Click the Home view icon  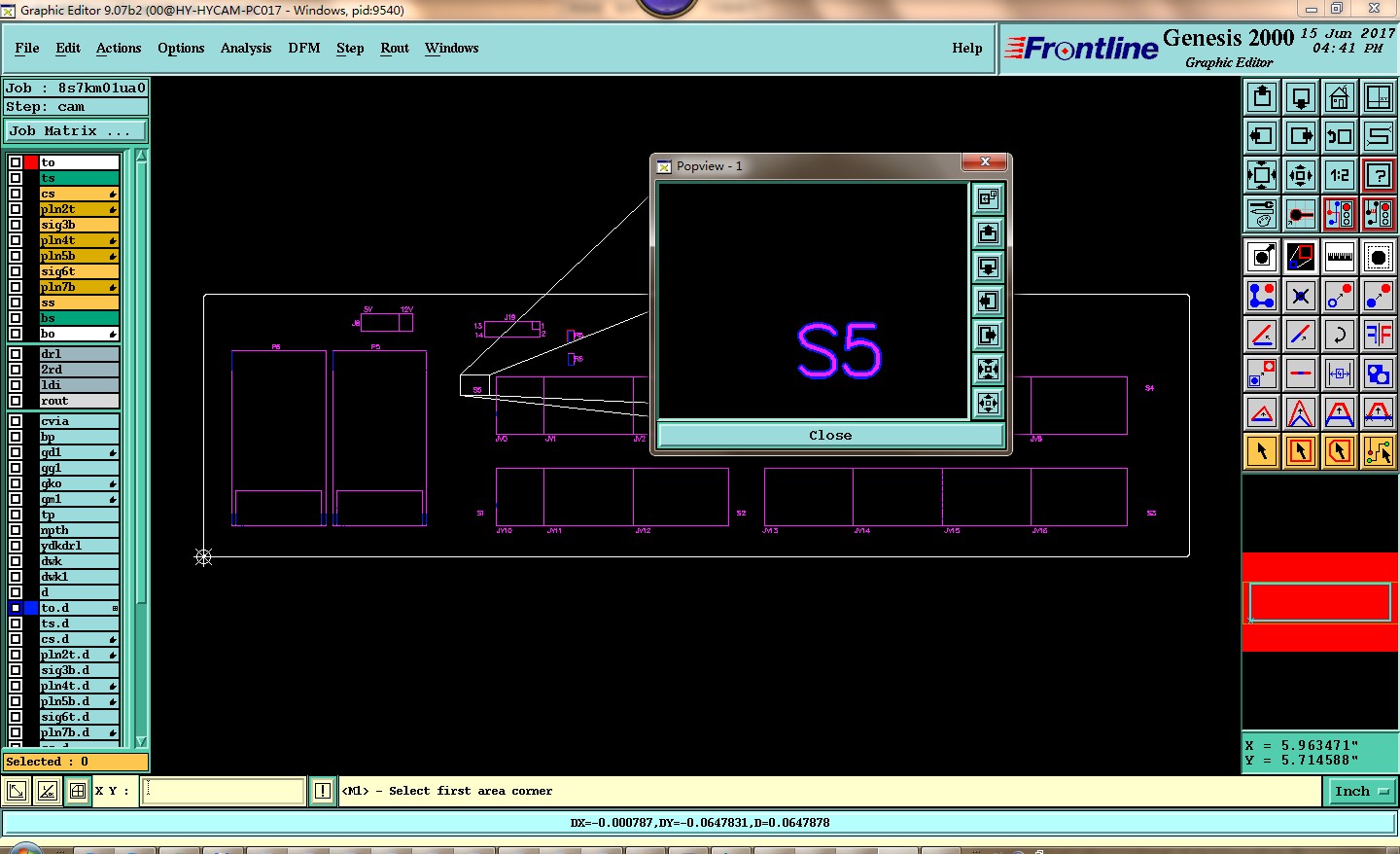[x=1340, y=97]
